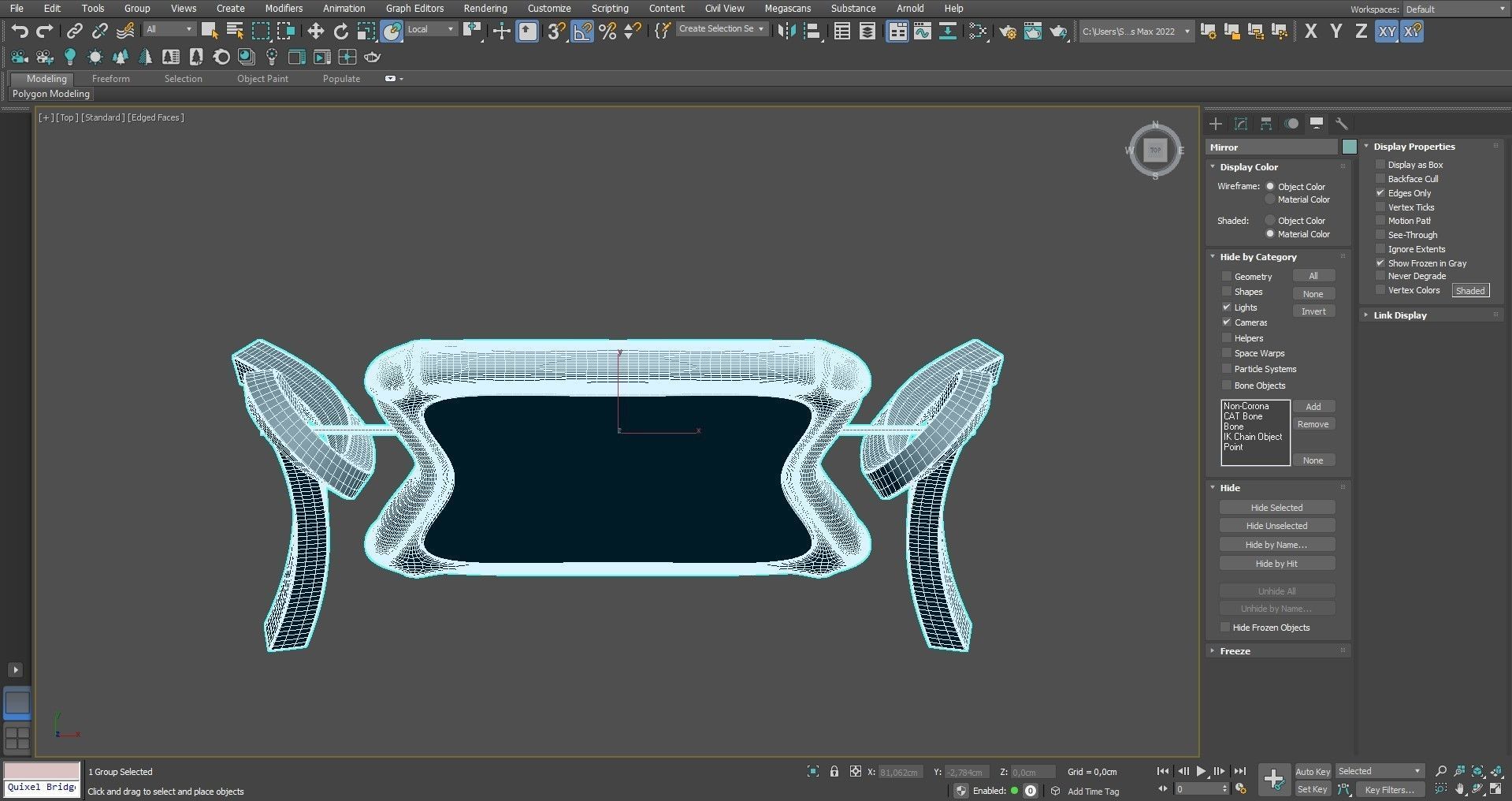The height and width of the screenshot is (801, 1512).
Task: Select Wireframe Material Color radio button
Action: (1269, 200)
